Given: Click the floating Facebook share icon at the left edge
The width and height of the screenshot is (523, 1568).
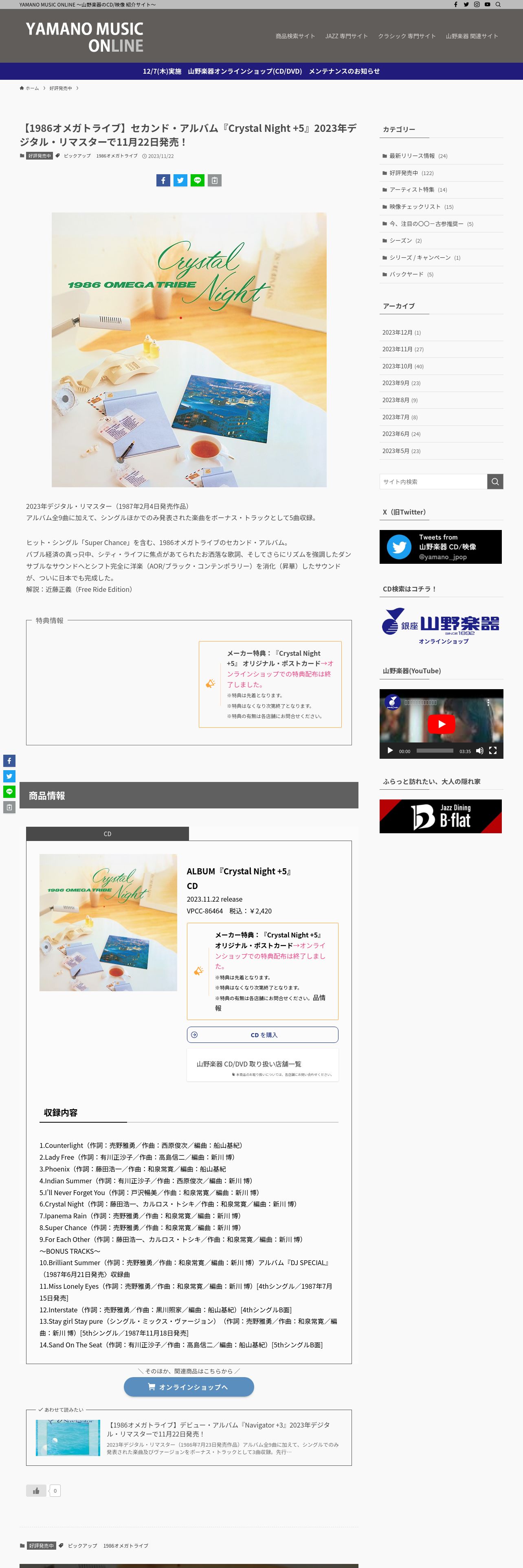Looking at the screenshot, I should pyautogui.click(x=9, y=761).
